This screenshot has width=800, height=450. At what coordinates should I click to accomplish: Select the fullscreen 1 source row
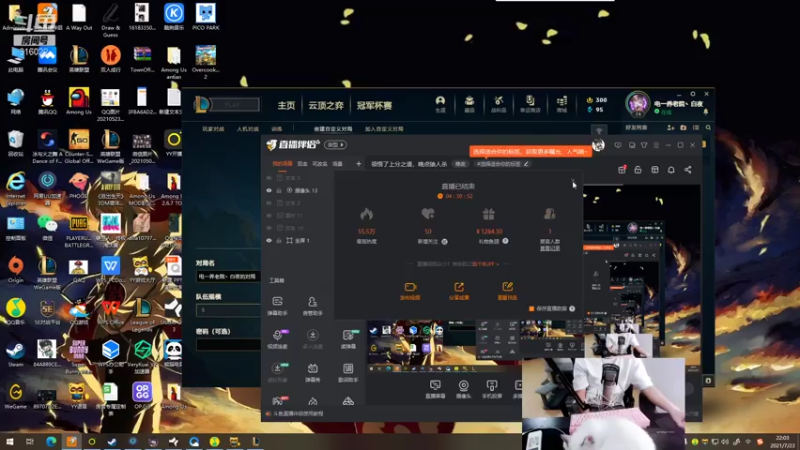(x=298, y=240)
